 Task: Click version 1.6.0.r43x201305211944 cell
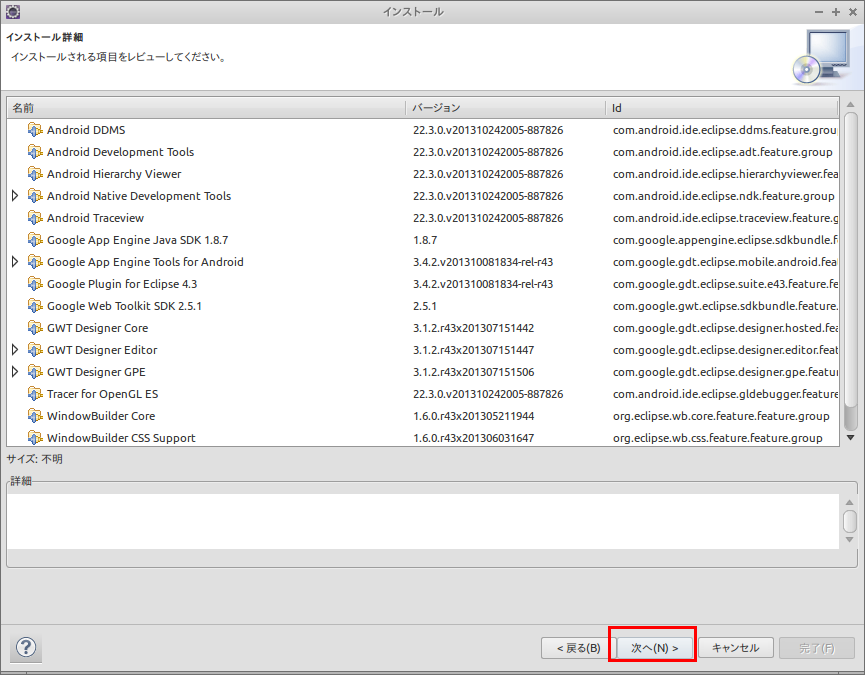[x=473, y=416]
